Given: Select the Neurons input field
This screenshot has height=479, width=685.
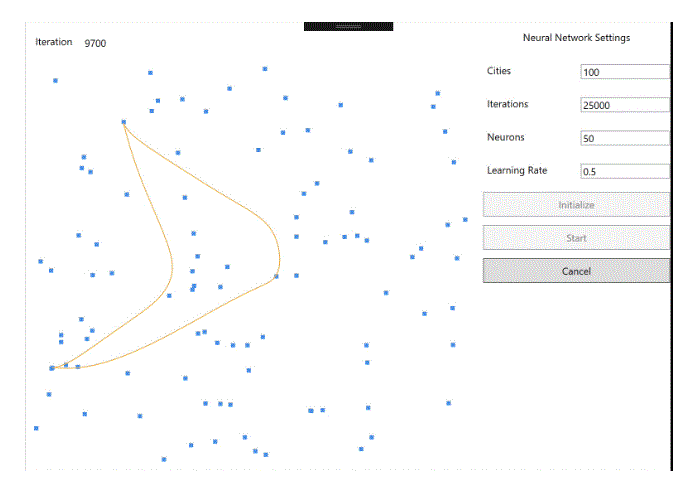Looking at the screenshot, I should pos(624,138).
